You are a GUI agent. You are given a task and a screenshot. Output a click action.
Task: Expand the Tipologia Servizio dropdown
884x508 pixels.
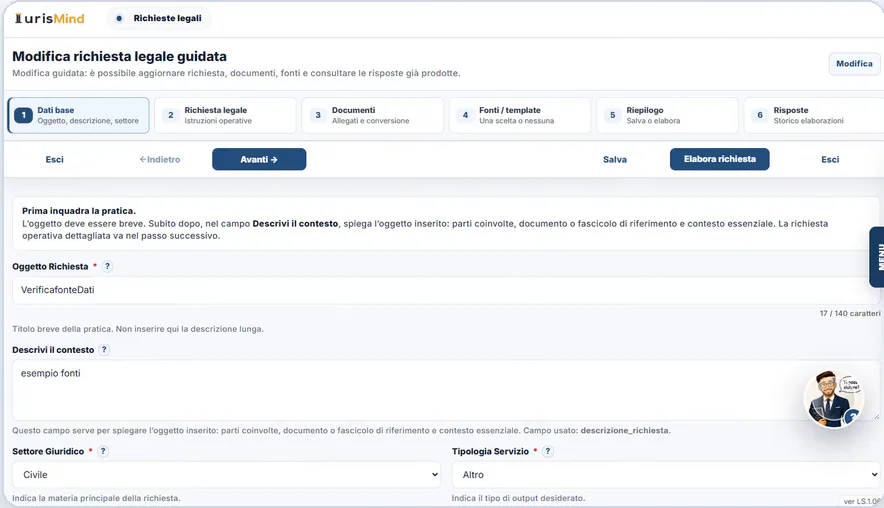tap(666, 475)
